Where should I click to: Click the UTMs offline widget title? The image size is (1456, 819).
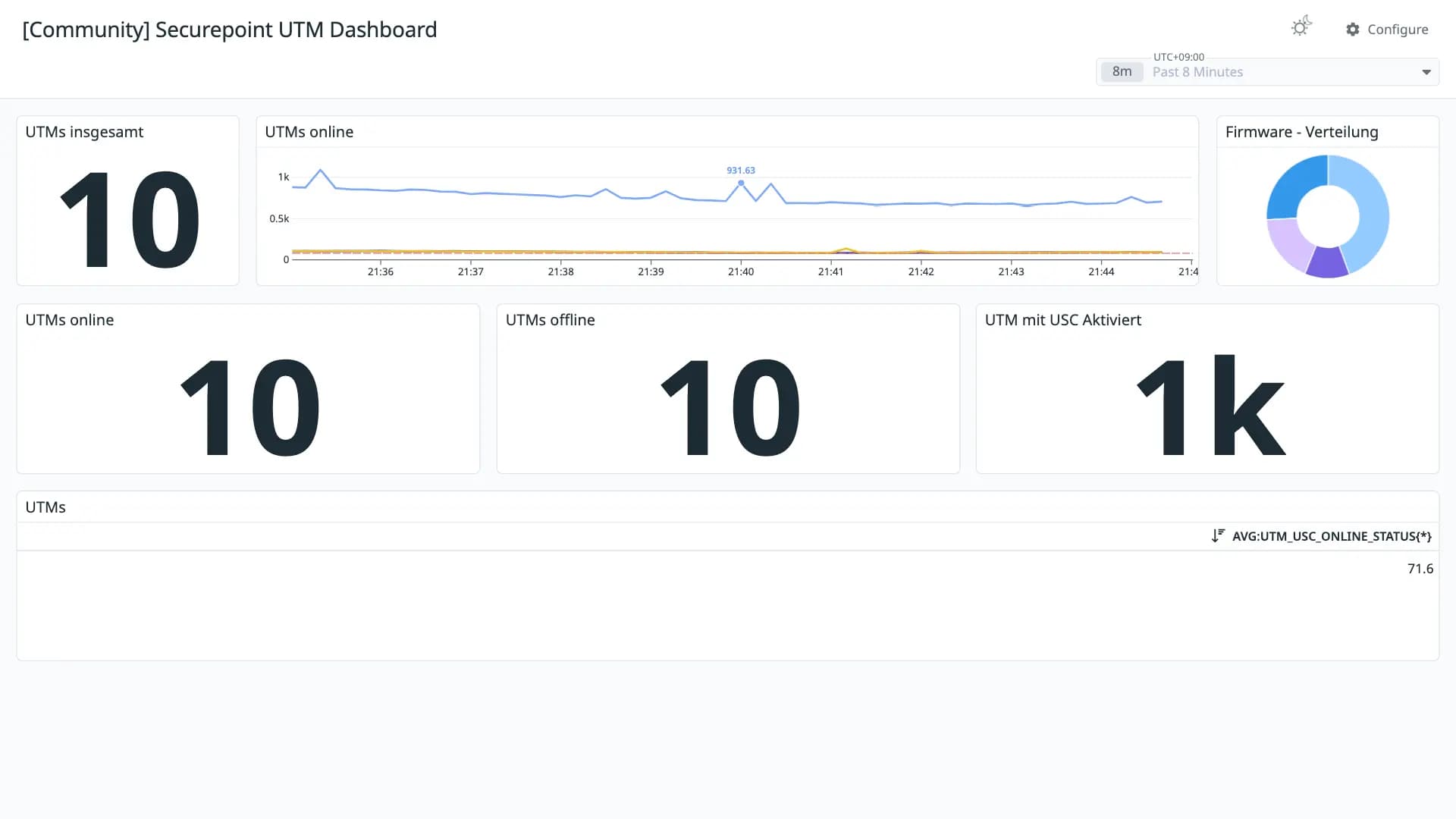point(551,320)
